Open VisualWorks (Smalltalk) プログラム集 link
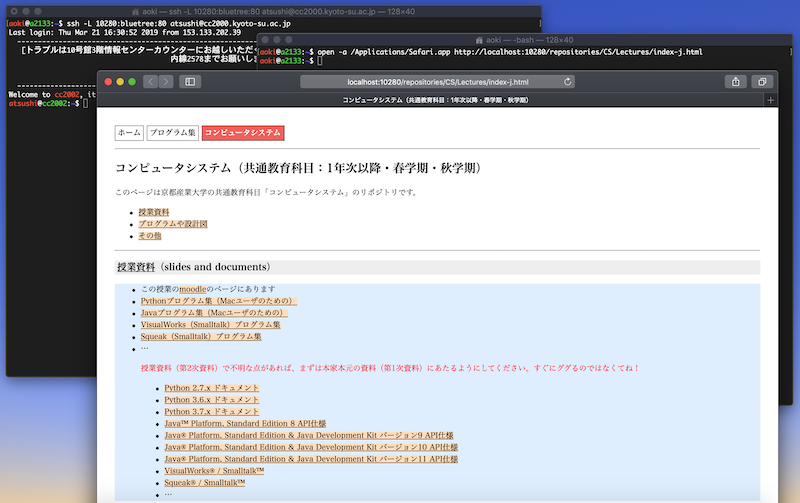Screen dimensions: 800x503 coord(211,324)
